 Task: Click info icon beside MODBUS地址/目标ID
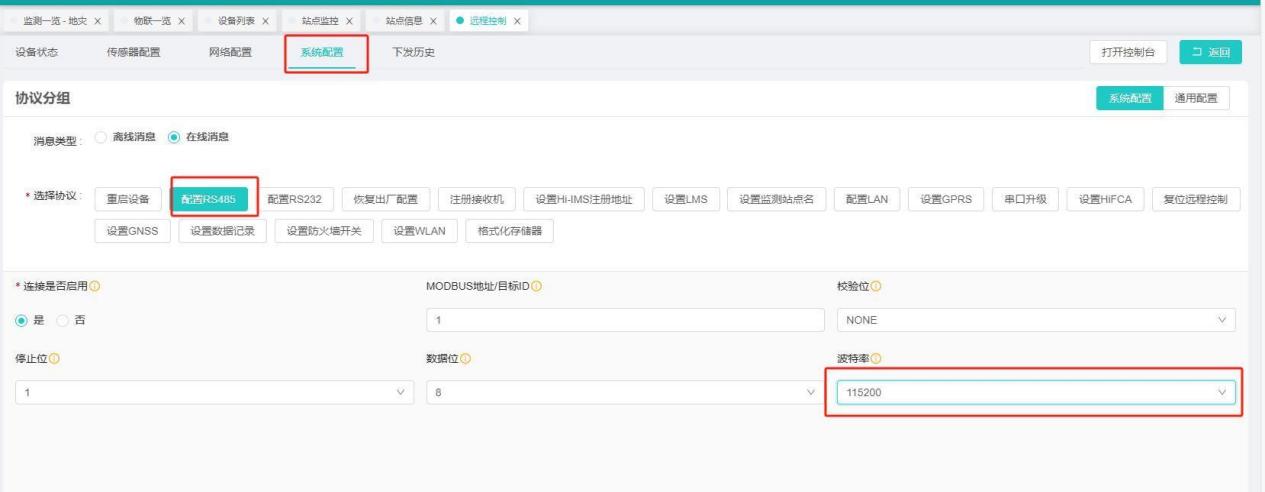[537, 287]
